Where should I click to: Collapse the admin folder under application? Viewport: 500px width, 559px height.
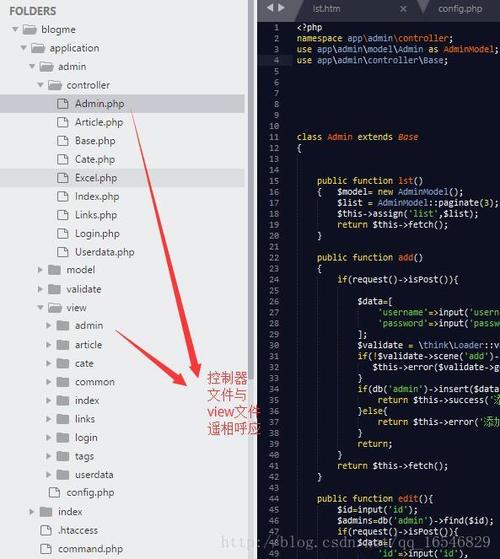[32, 66]
